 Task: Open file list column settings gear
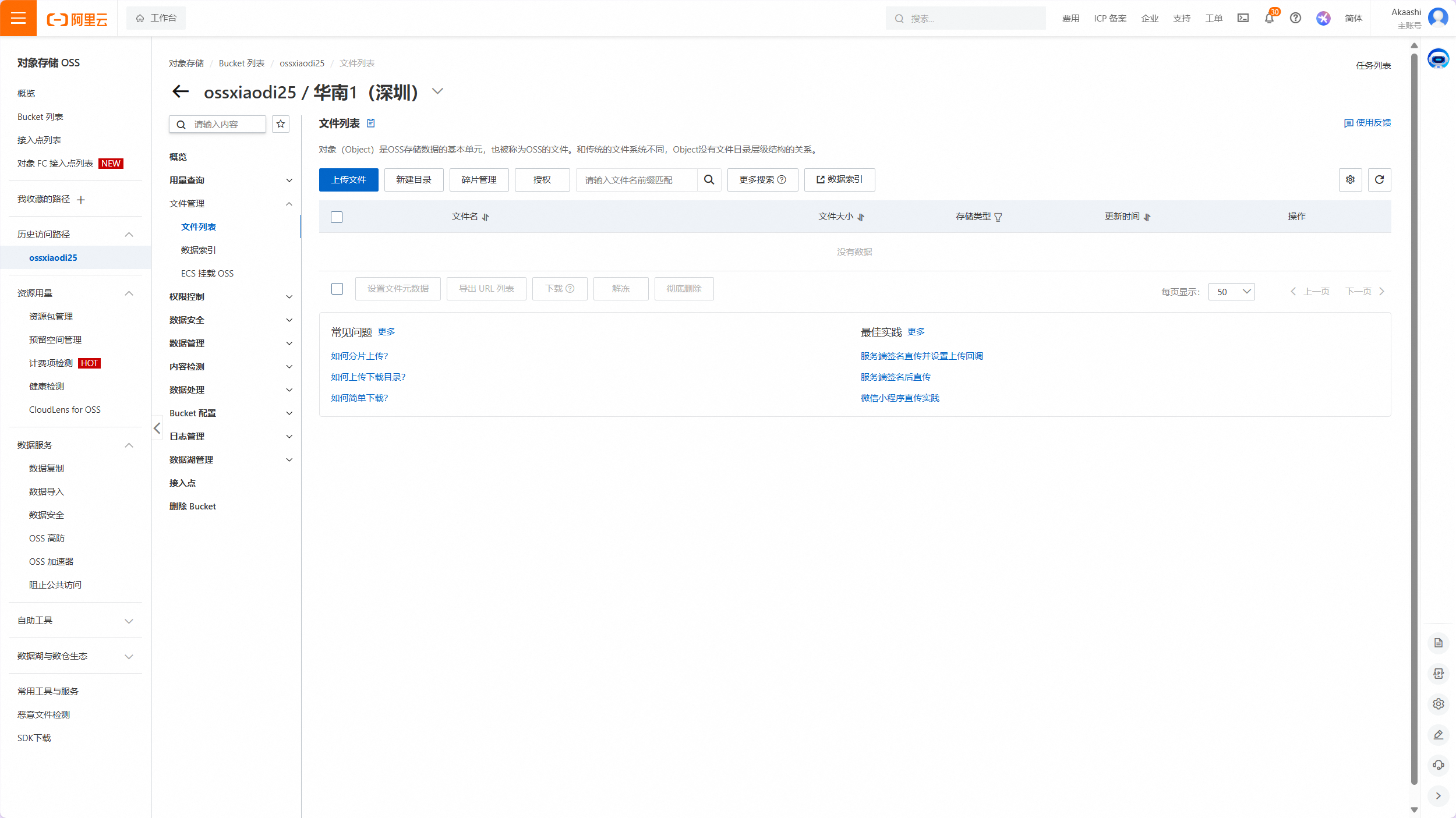[x=1350, y=180]
